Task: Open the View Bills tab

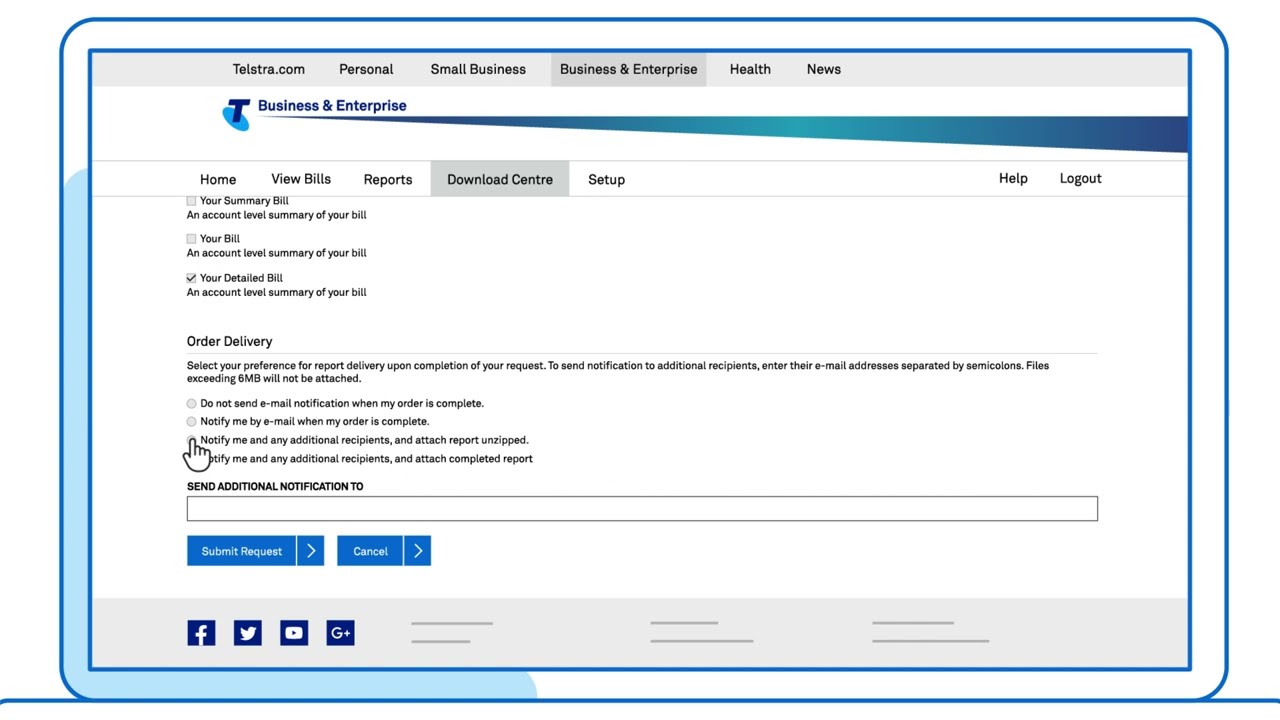Action: pyautogui.click(x=301, y=179)
